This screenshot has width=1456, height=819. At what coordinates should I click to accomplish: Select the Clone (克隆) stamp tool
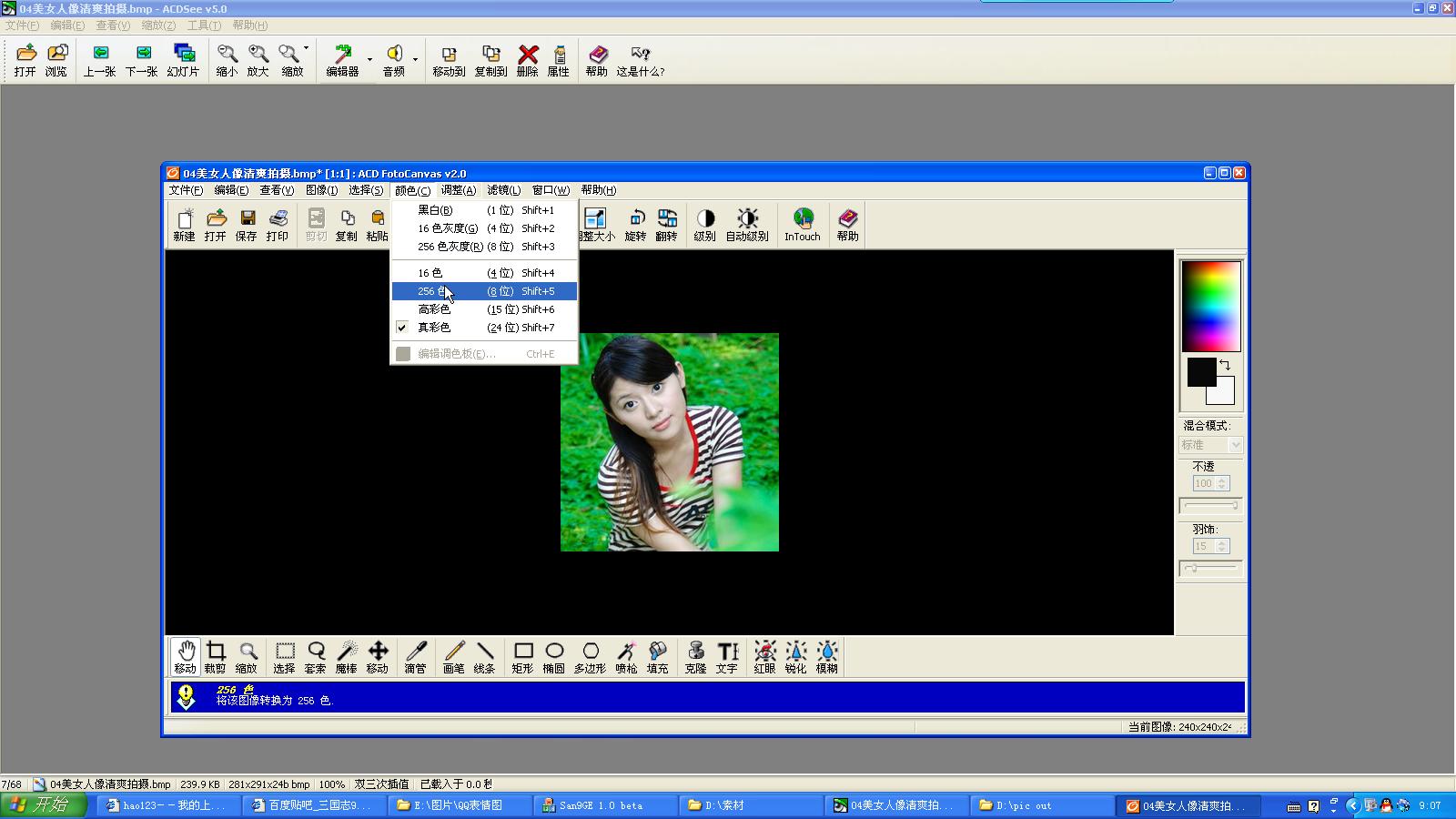[x=695, y=656]
